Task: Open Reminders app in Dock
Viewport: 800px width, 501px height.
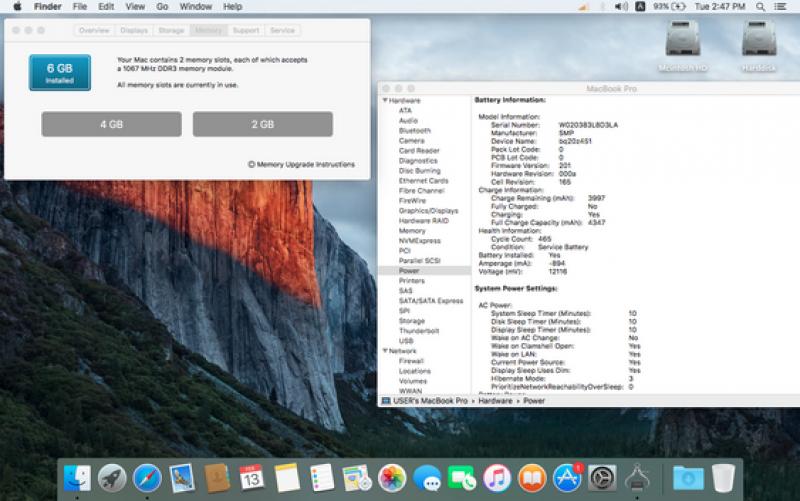Action: pyautogui.click(x=322, y=478)
